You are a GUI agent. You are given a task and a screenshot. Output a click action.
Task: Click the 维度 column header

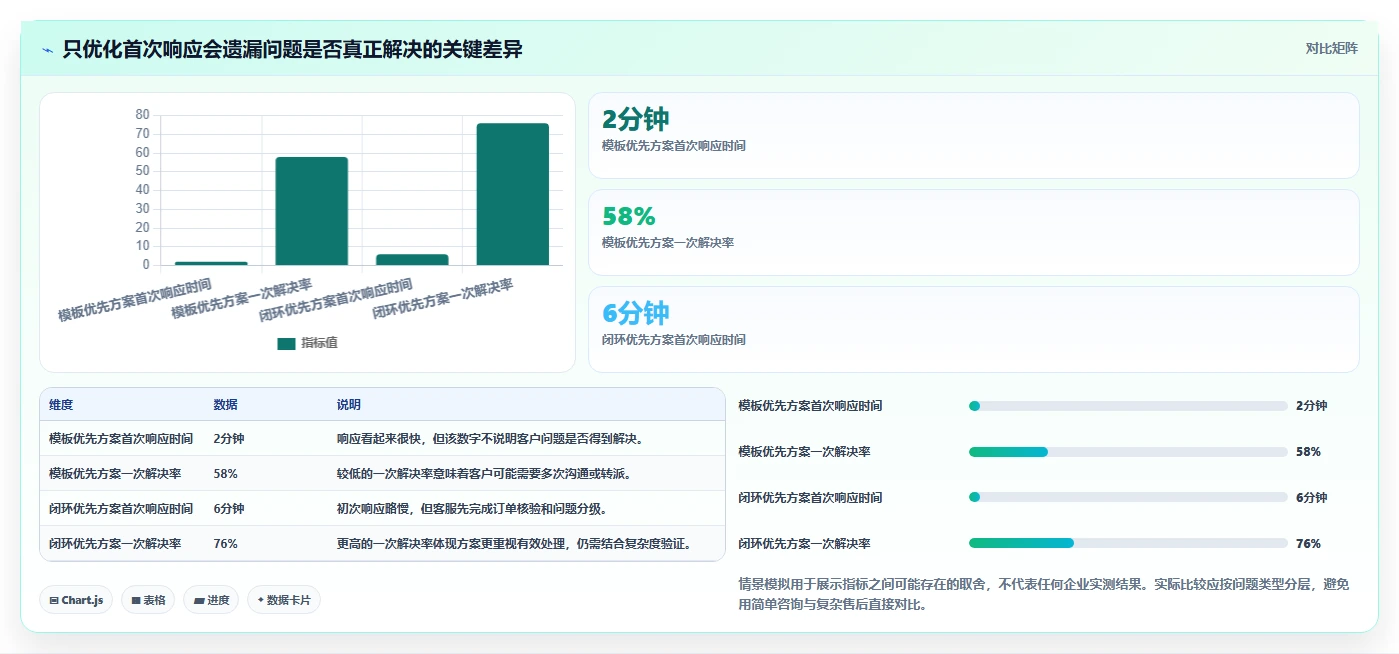tap(61, 405)
